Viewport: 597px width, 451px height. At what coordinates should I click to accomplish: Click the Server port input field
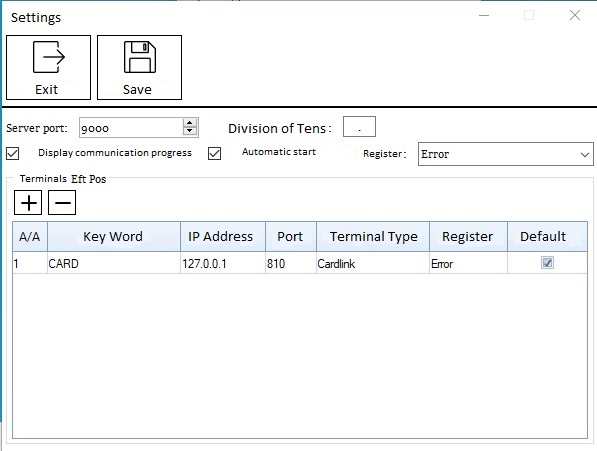coord(131,127)
